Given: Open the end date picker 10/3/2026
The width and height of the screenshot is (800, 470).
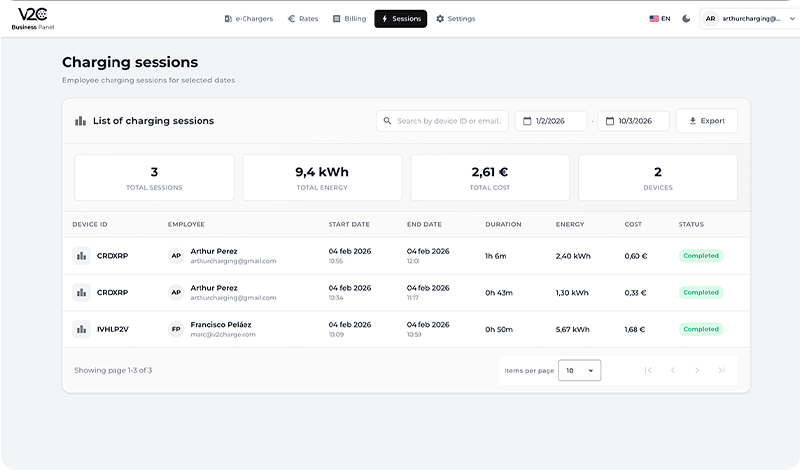Looking at the screenshot, I should pyautogui.click(x=633, y=121).
